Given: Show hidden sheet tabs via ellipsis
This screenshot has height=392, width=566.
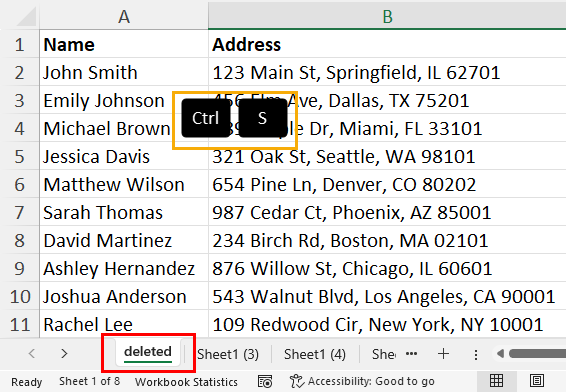Looking at the screenshot, I should [411, 354].
